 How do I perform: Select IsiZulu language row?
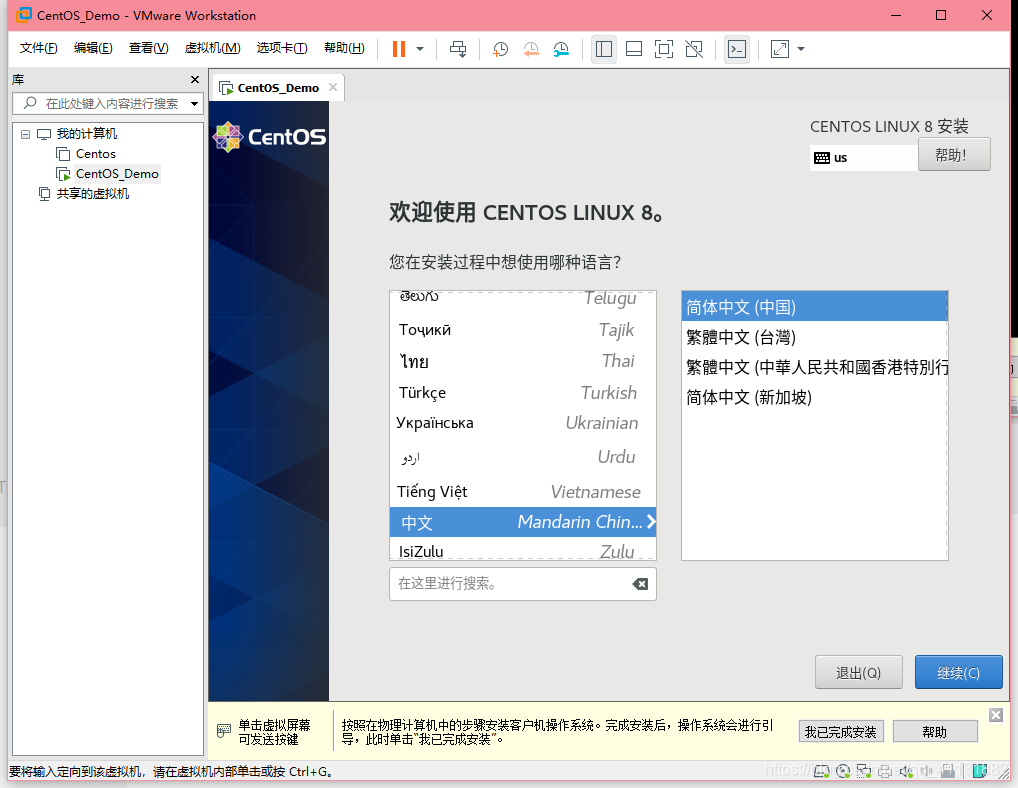[x=523, y=550]
